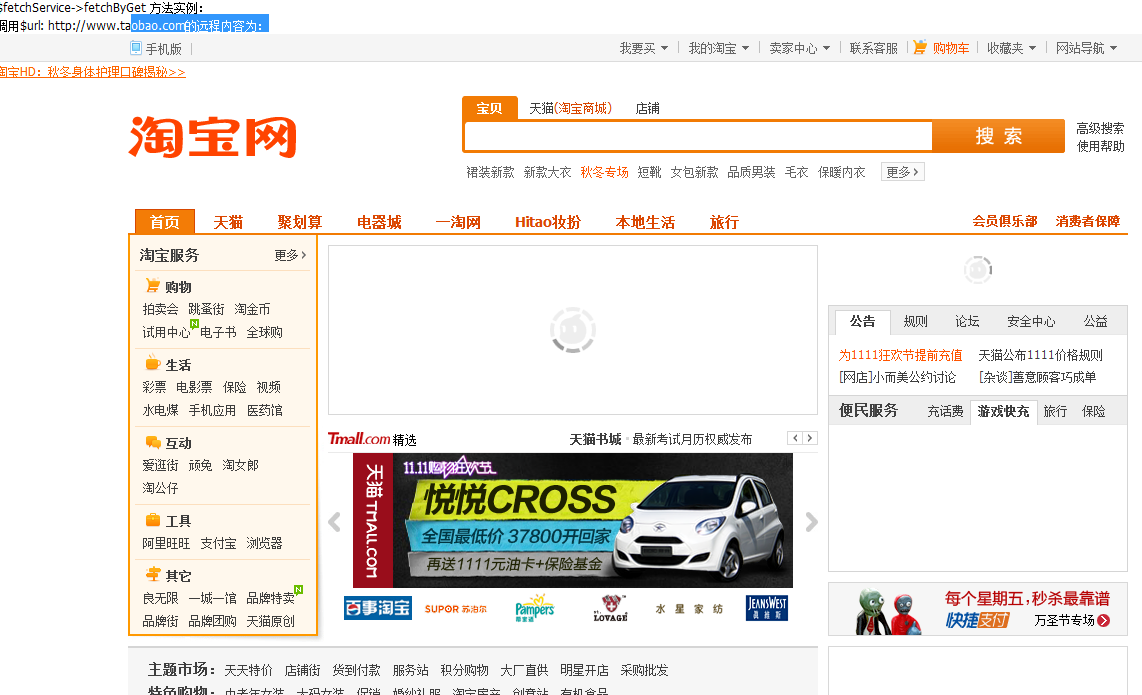Click the 淘宝网 logo

pos(213,136)
